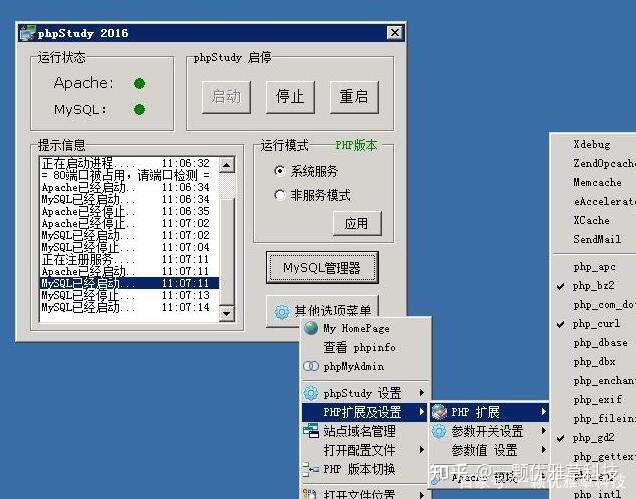Choose 查看 phpinfo menu item
This screenshot has height=499, width=636.
click(x=364, y=347)
